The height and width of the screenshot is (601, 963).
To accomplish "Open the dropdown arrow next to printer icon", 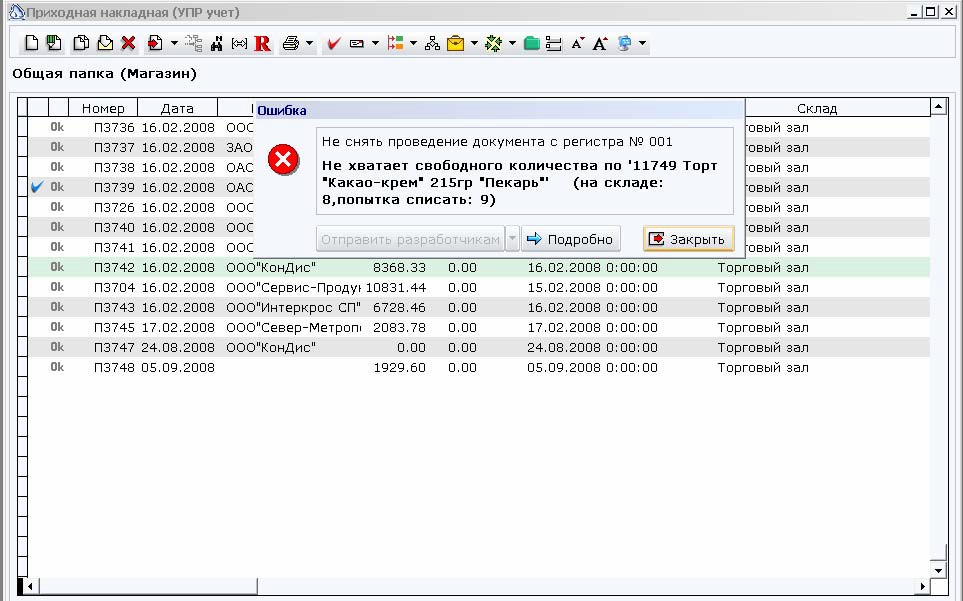I will pyautogui.click(x=309, y=43).
